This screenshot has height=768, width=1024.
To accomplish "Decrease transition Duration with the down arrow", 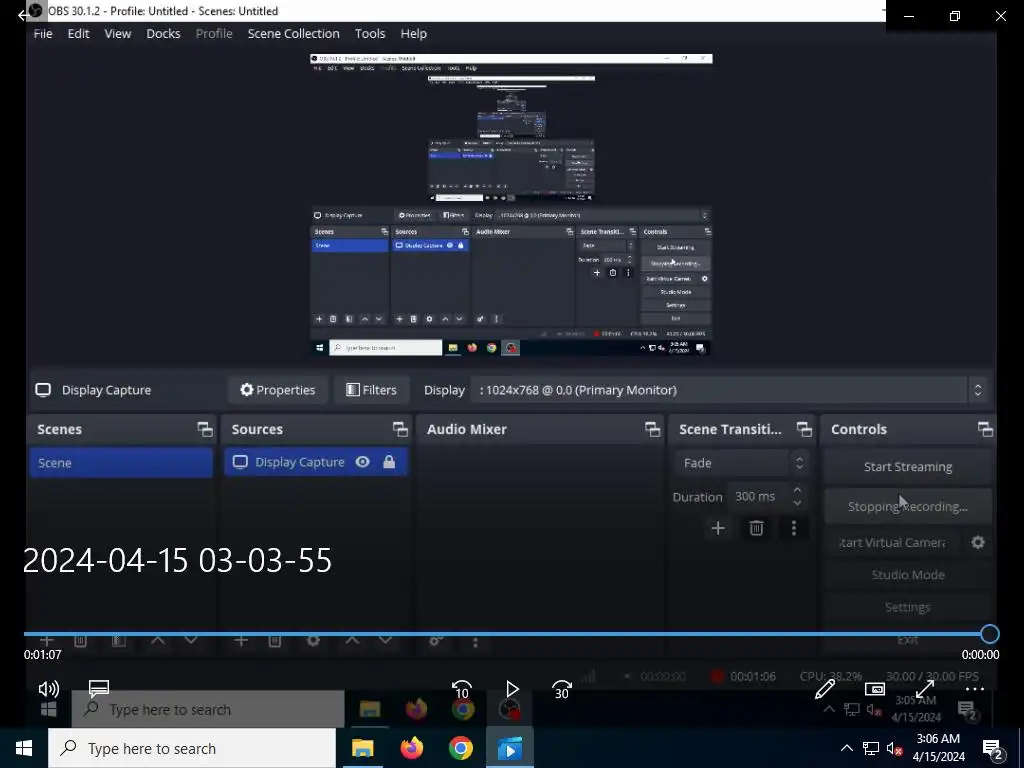I will [797, 503].
